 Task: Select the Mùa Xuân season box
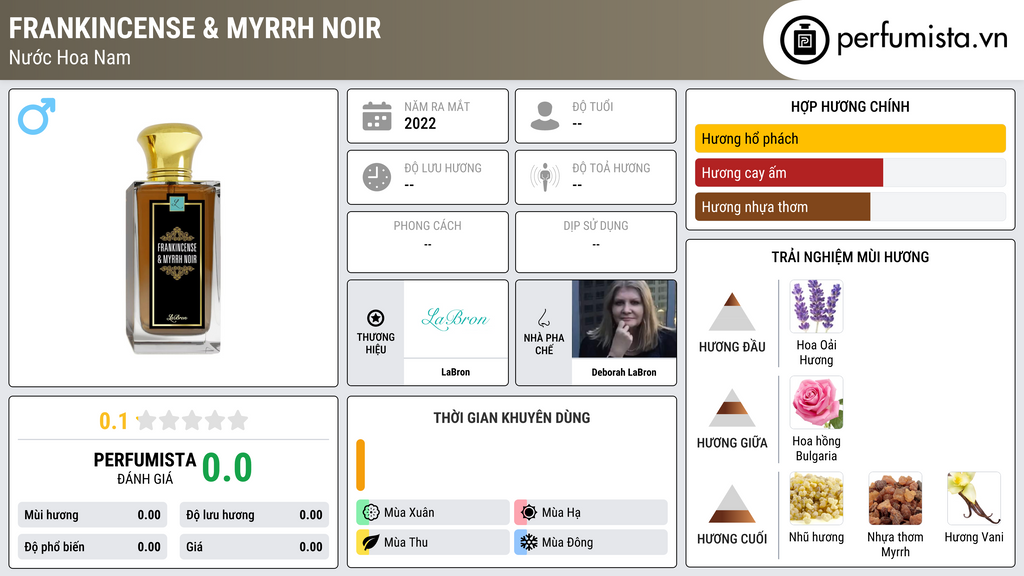[x=433, y=513]
